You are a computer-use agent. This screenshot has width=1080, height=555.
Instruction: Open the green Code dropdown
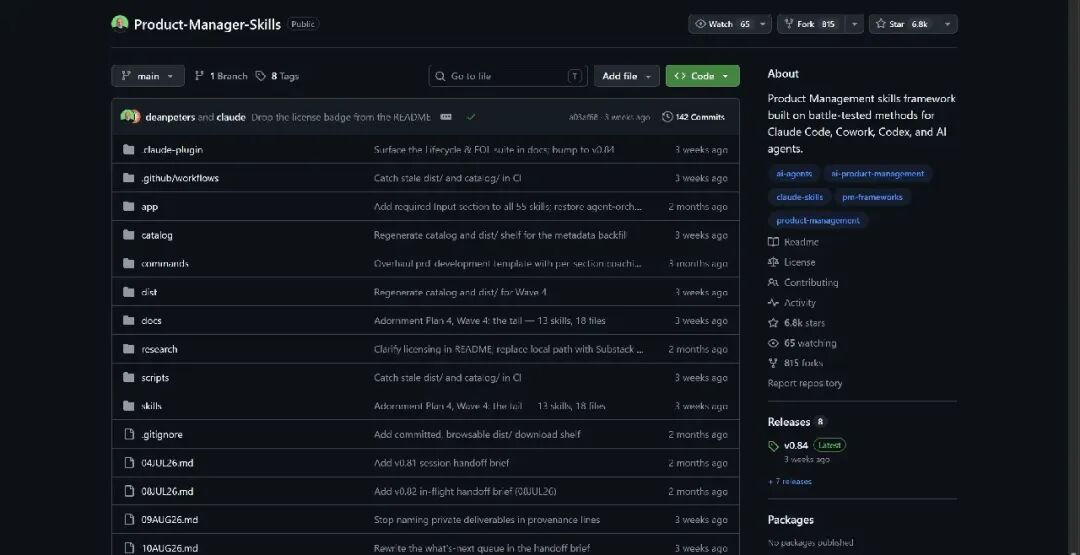(x=703, y=76)
